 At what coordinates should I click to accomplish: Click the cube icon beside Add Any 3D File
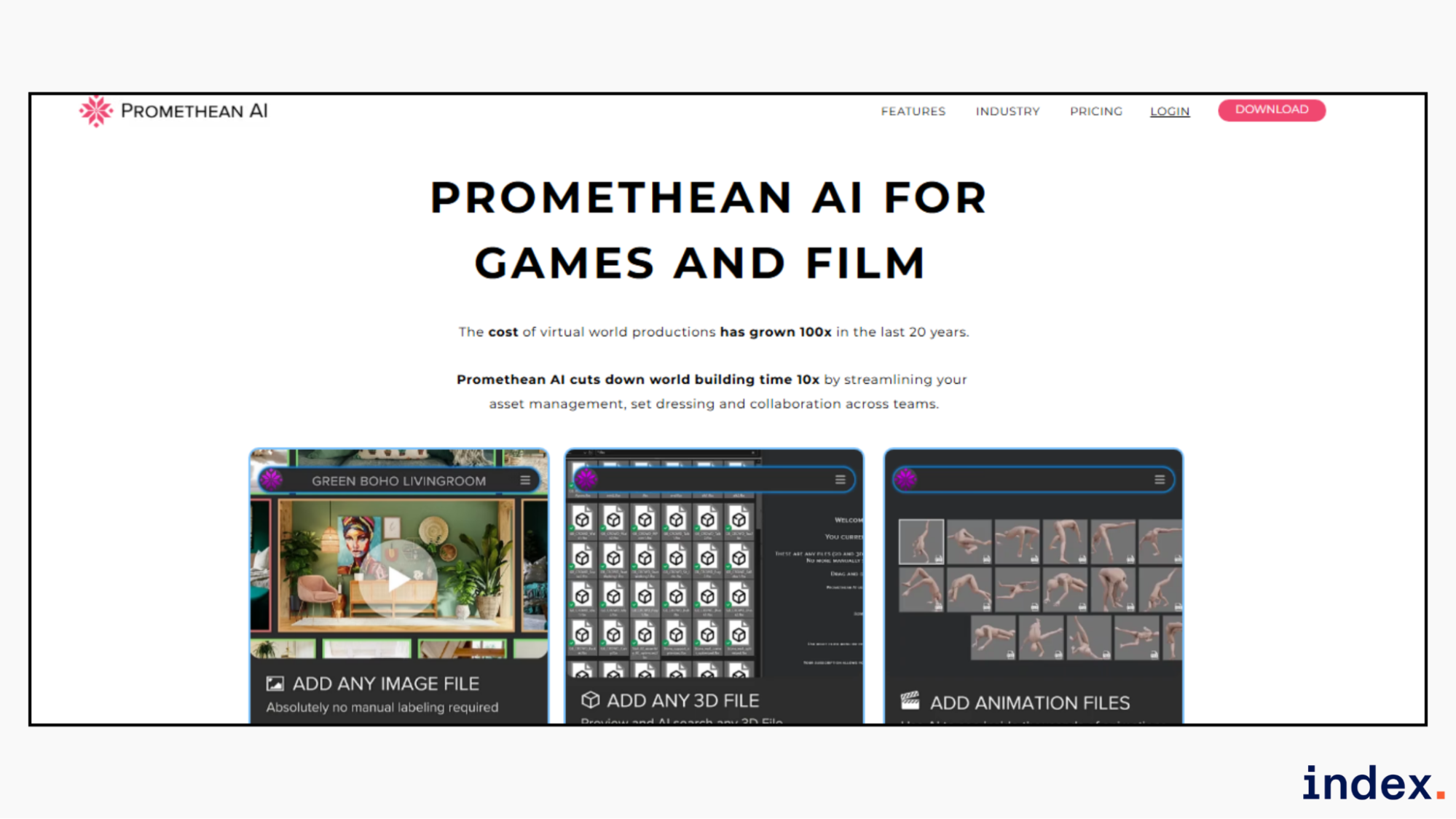click(x=590, y=700)
